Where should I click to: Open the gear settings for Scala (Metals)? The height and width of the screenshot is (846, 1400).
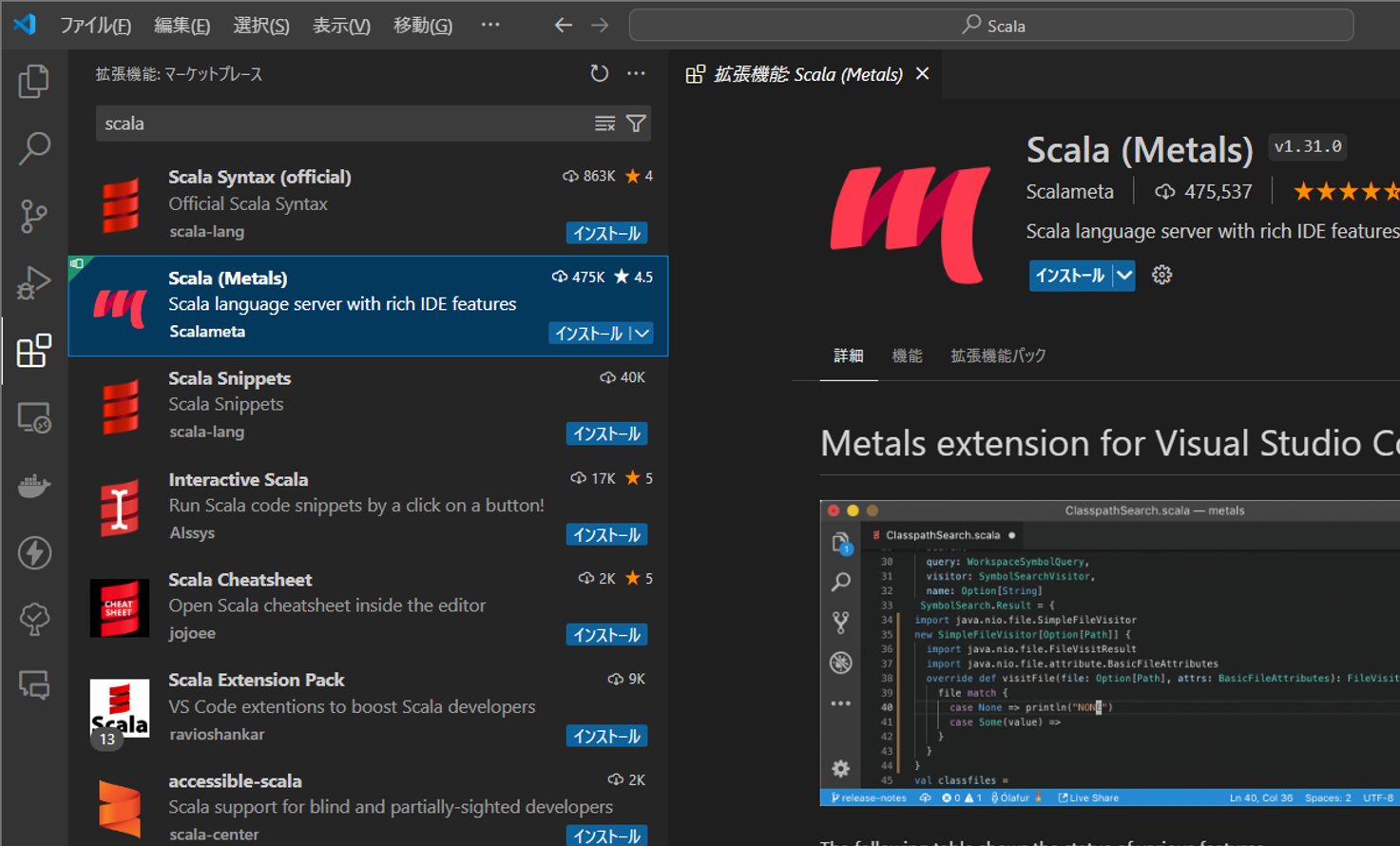1161,276
